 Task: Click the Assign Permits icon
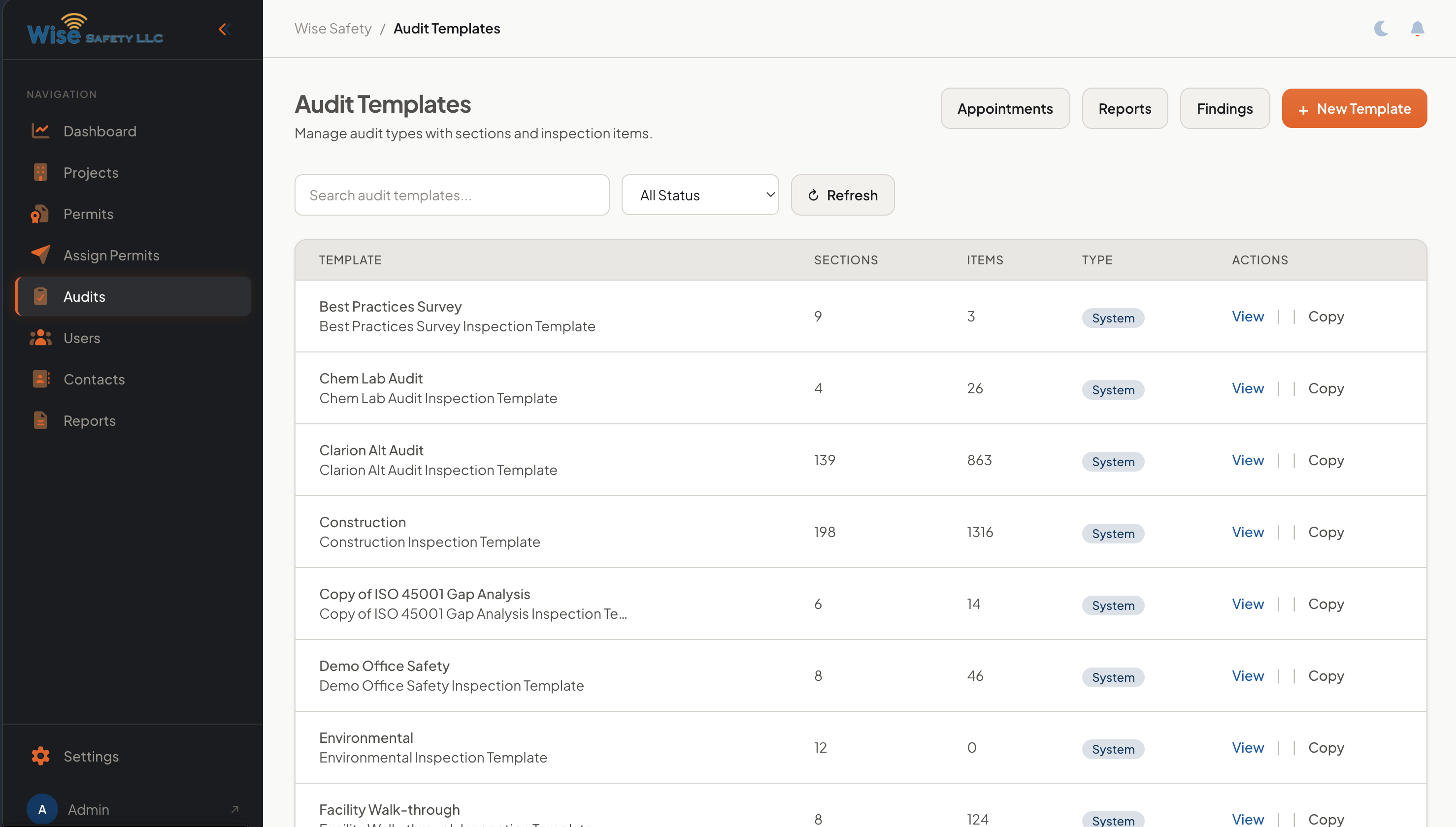[x=40, y=255]
